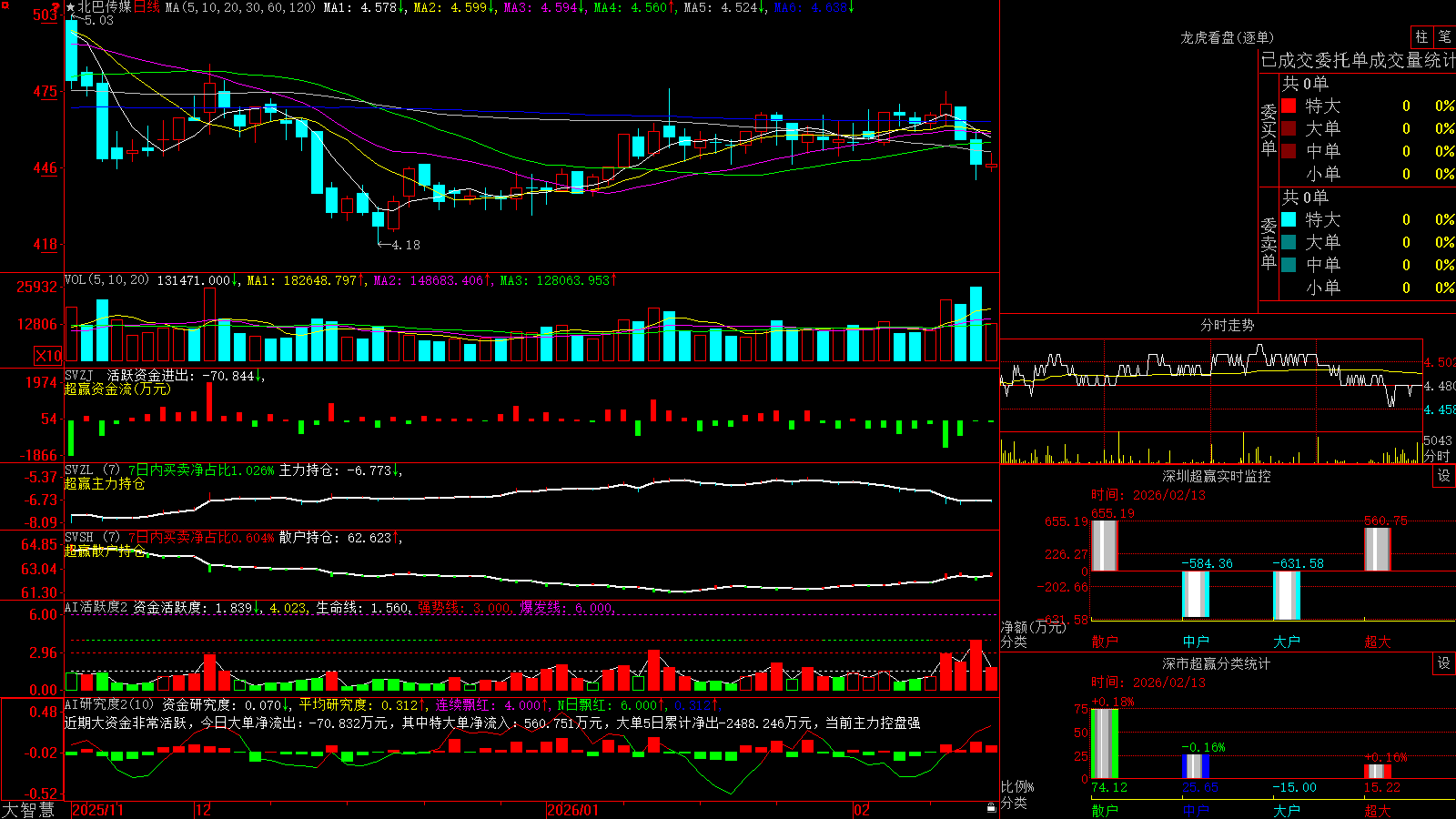Click the AI研究度2(10) indicator label

click(109, 704)
